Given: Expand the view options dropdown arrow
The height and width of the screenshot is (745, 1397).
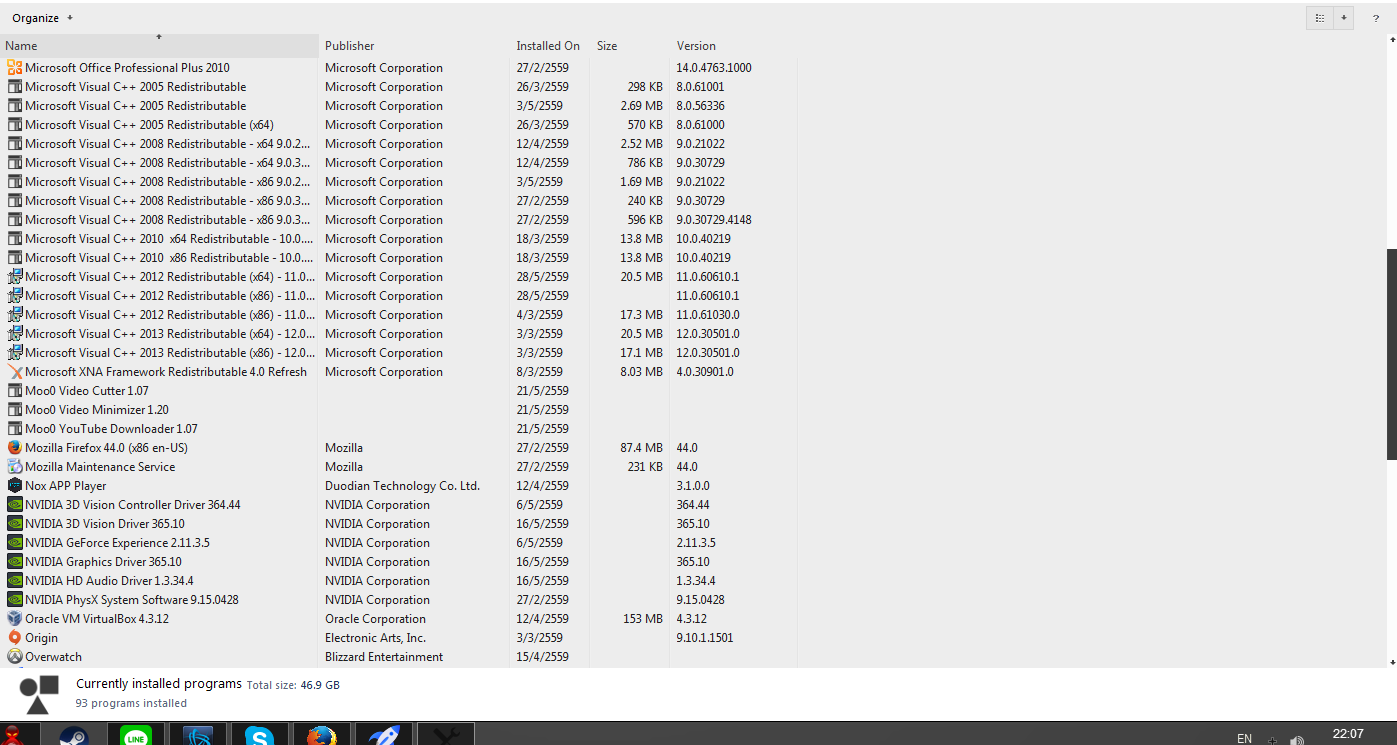Looking at the screenshot, I should tap(1344, 18).
